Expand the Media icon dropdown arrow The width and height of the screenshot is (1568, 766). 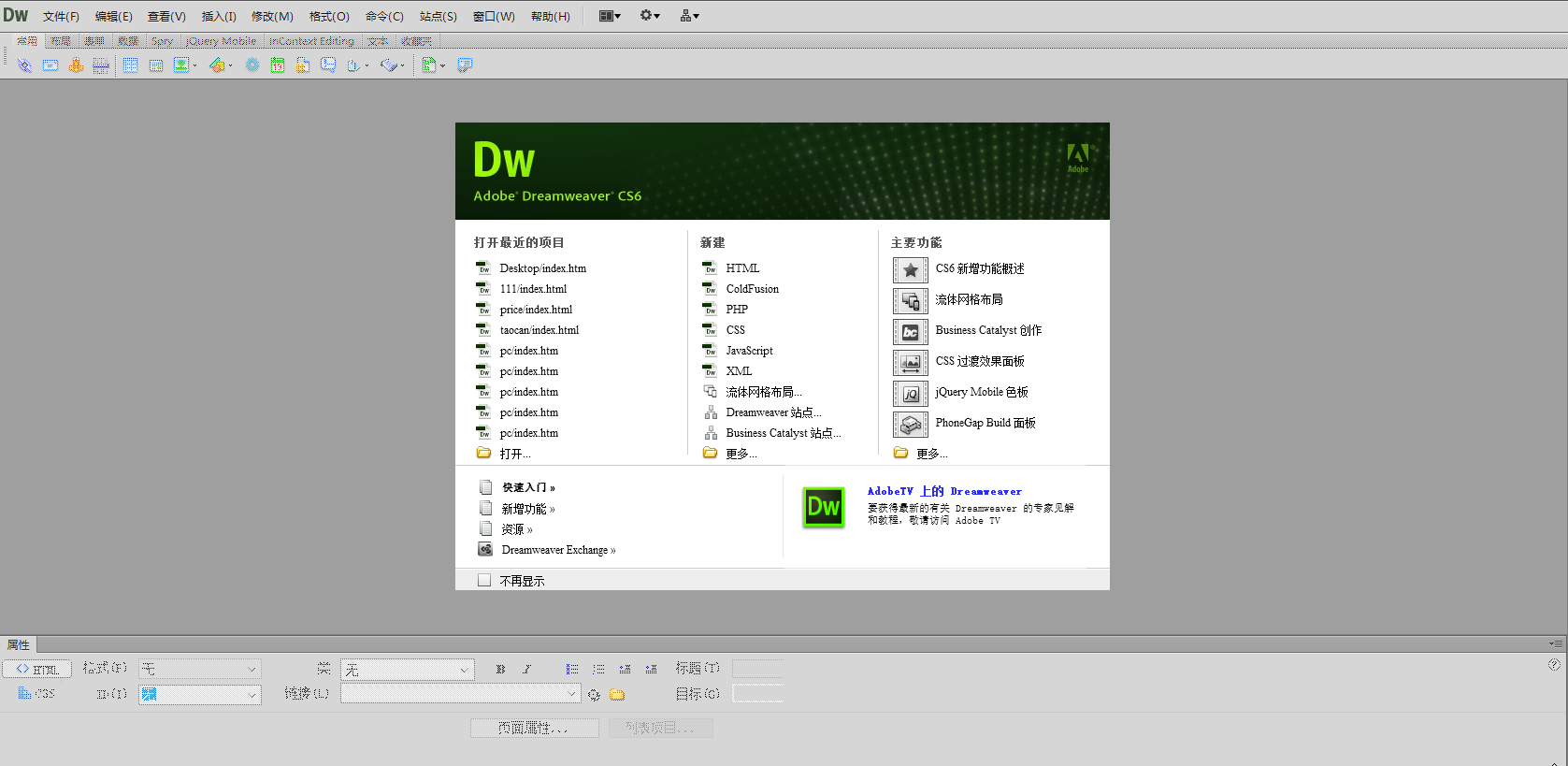[x=230, y=65]
